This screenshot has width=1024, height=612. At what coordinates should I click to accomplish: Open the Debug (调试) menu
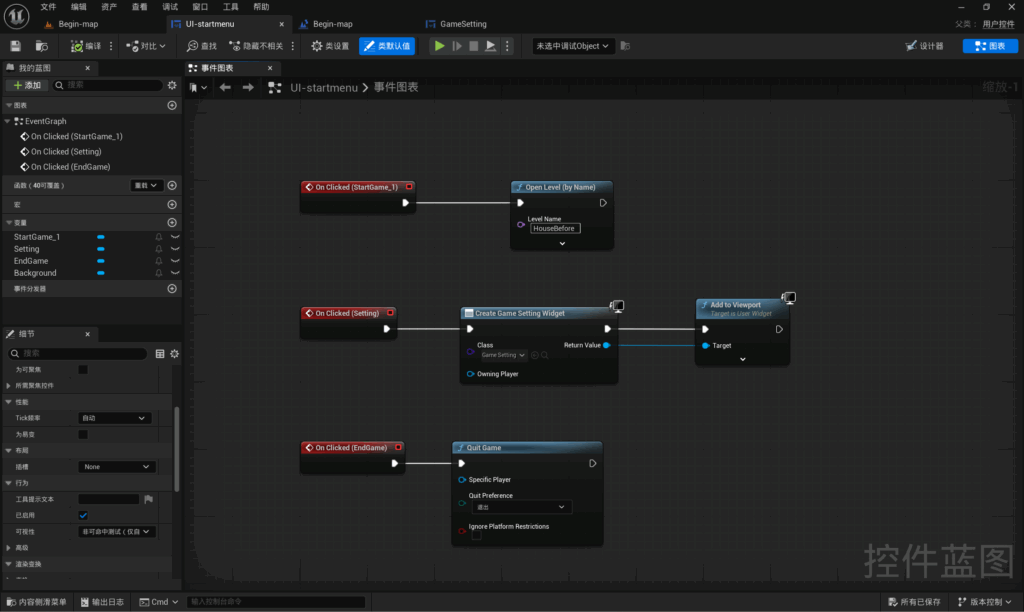170,7
